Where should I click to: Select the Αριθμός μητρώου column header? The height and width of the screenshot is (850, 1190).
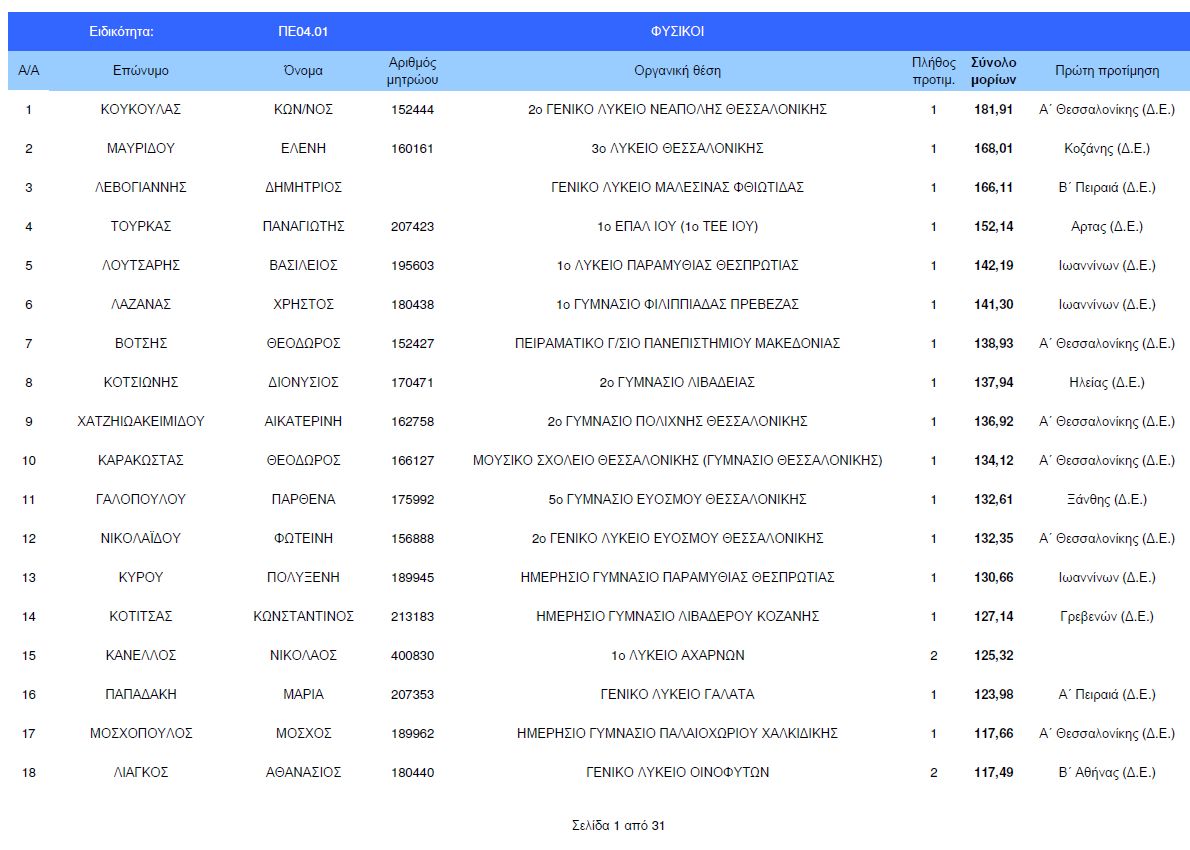pos(412,71)
